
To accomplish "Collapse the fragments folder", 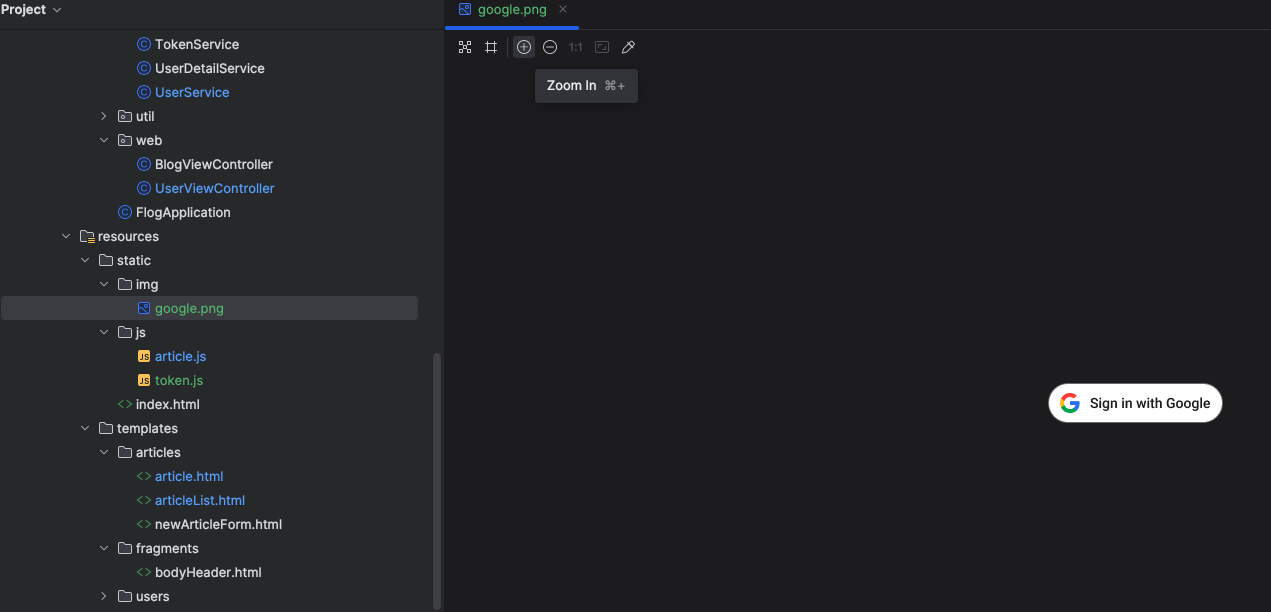I will (104, 548).
